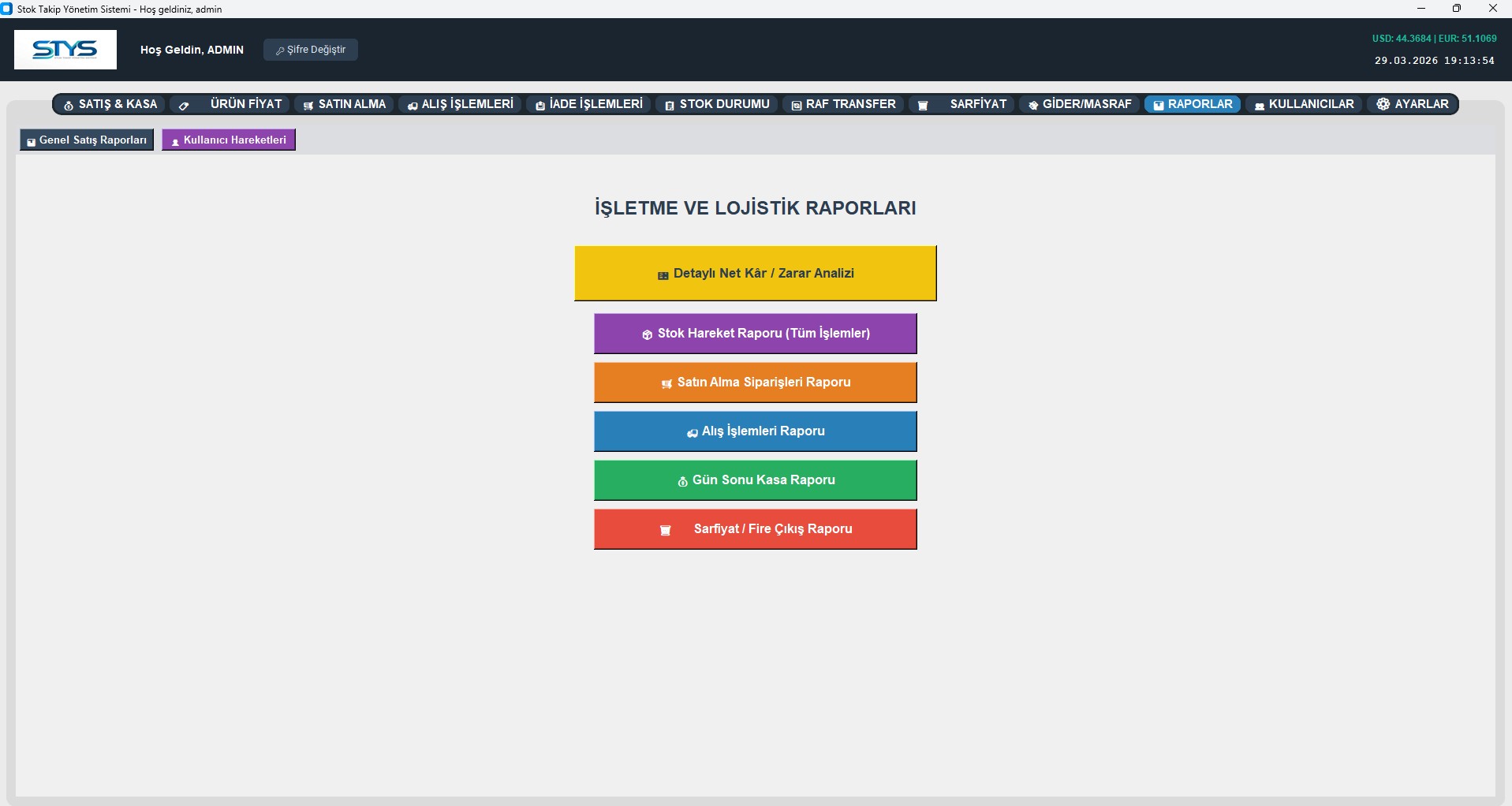Screen dimensions: 1512x806
Task: Click the trash icon beside SARFİYAT
Action: 923,105
